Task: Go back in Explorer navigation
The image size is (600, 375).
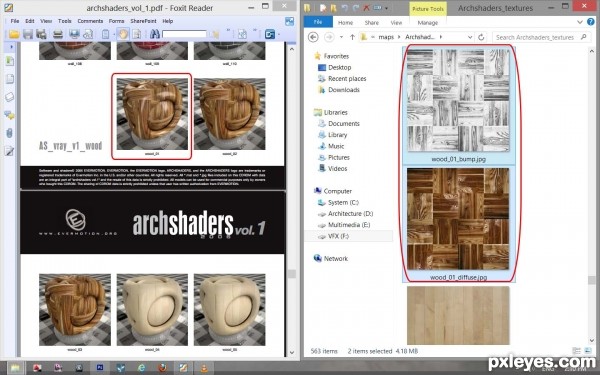Action: 313,37
